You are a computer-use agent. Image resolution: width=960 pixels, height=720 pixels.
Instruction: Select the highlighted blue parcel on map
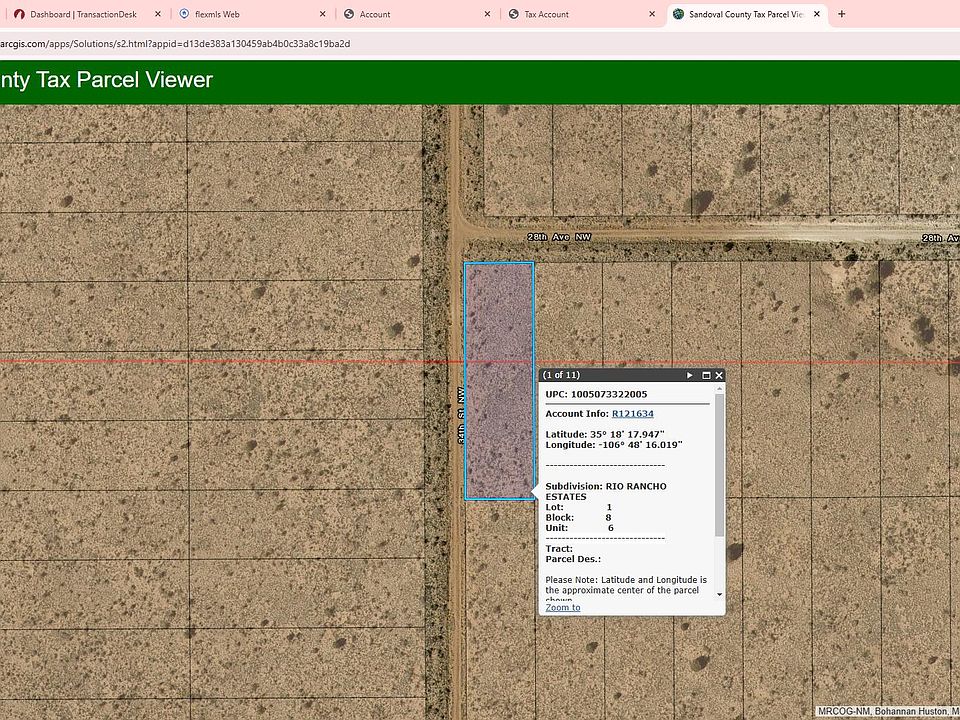coord(498,330)
